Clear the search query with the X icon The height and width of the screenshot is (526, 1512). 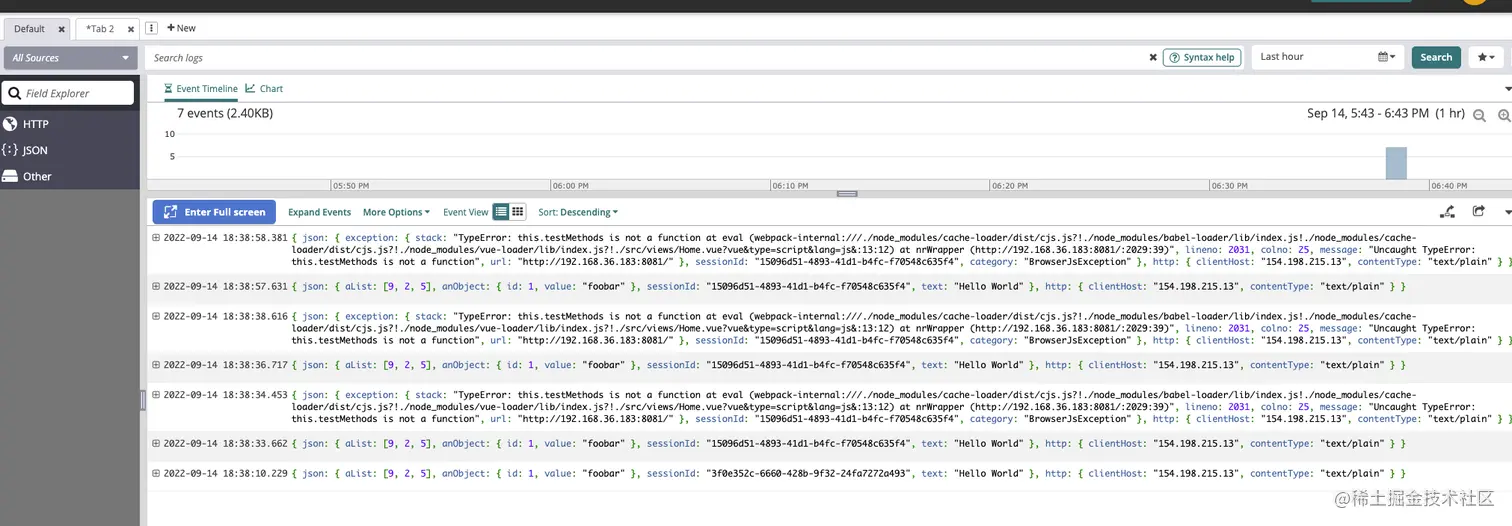click(x=1153, y=58)
